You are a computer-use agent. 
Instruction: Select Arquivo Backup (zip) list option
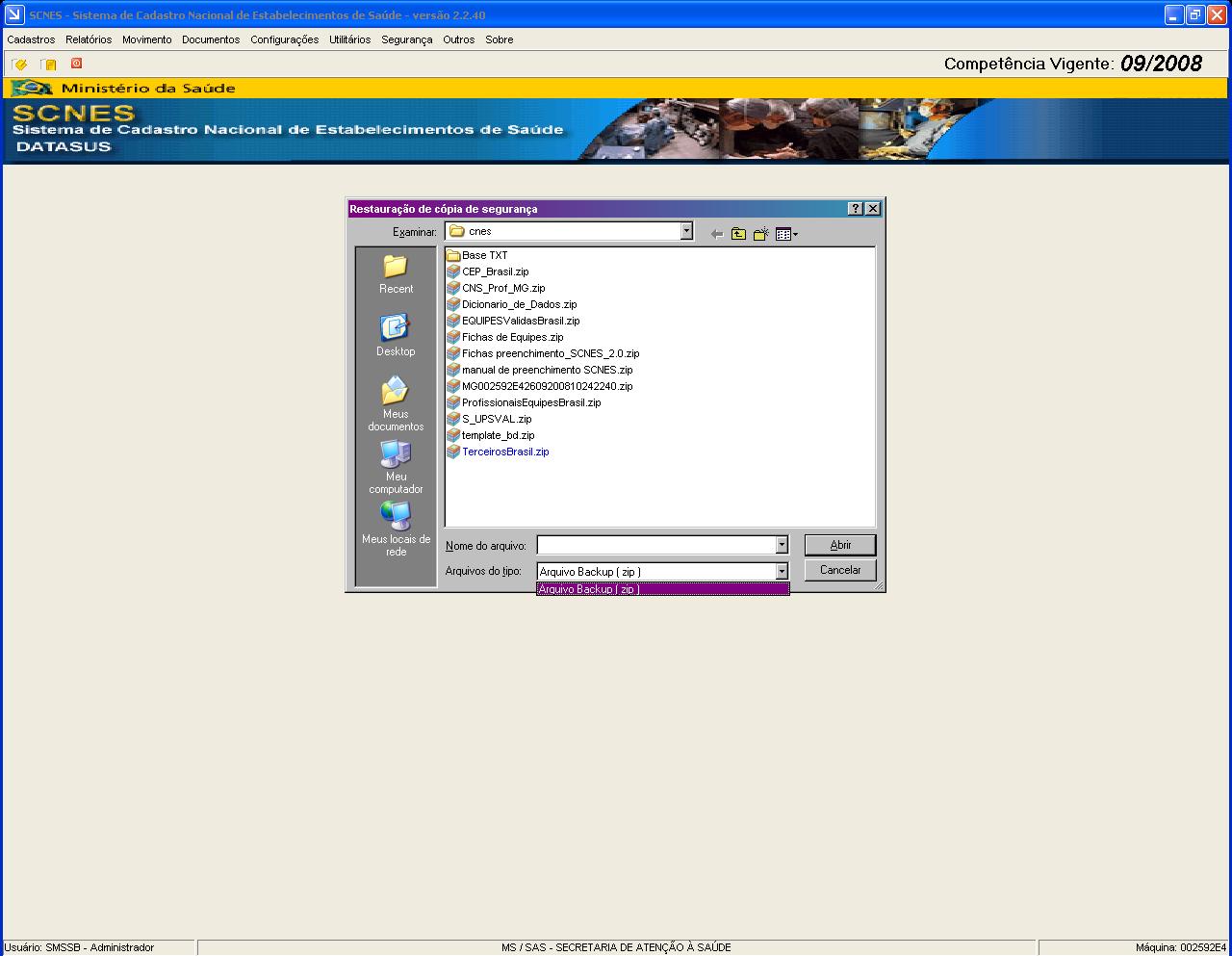(662, 589)
